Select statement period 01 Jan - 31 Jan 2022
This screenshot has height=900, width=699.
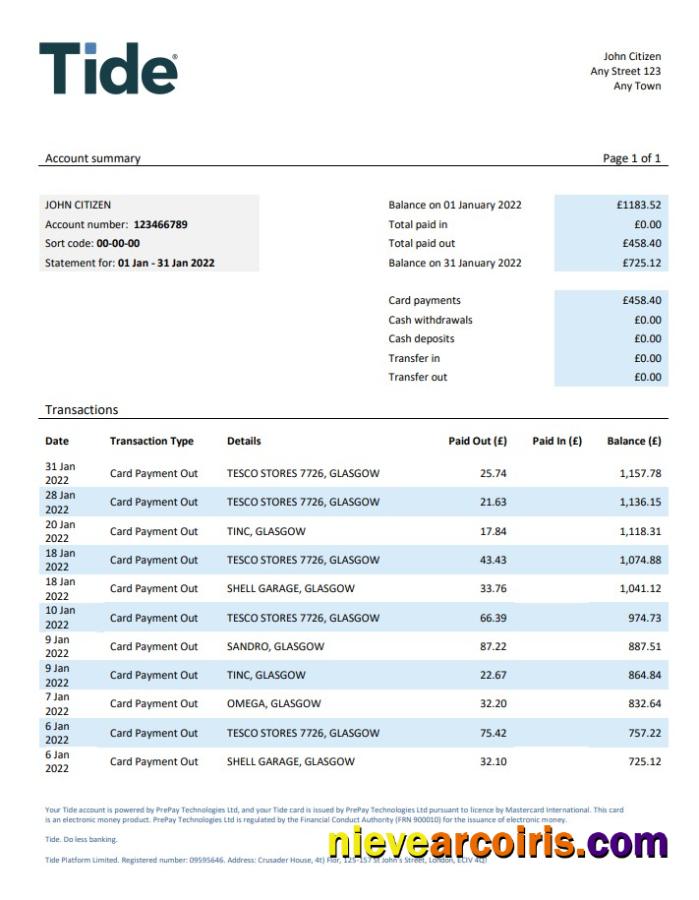[x=166, y=263]
